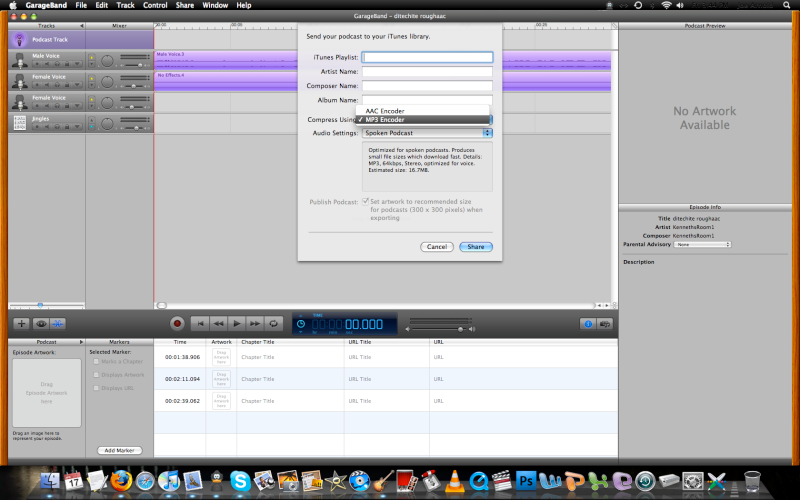800x500 pixels.
Task: Click the Male Voice track instrument icon
Action: [20, 61]
